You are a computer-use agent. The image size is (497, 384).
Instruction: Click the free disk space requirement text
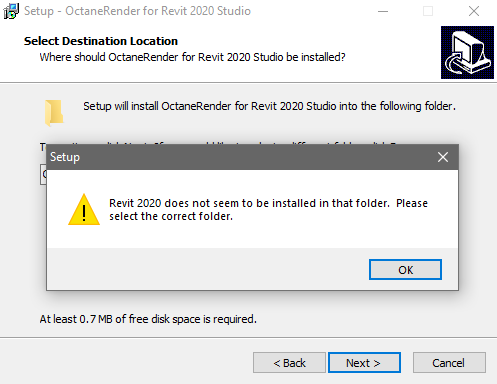click(x=148, y=319)
